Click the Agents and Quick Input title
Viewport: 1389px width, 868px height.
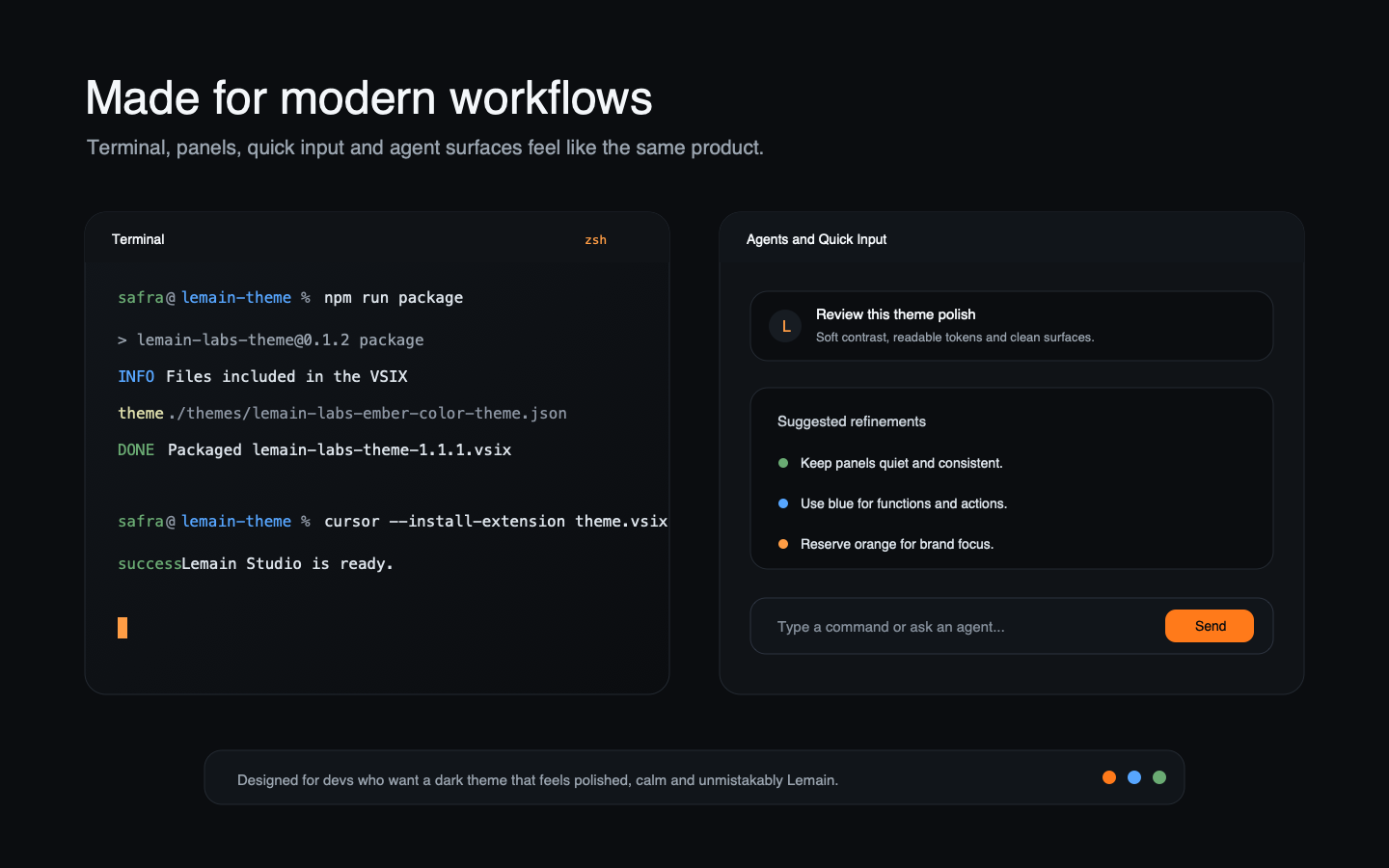tap(816, 239)
